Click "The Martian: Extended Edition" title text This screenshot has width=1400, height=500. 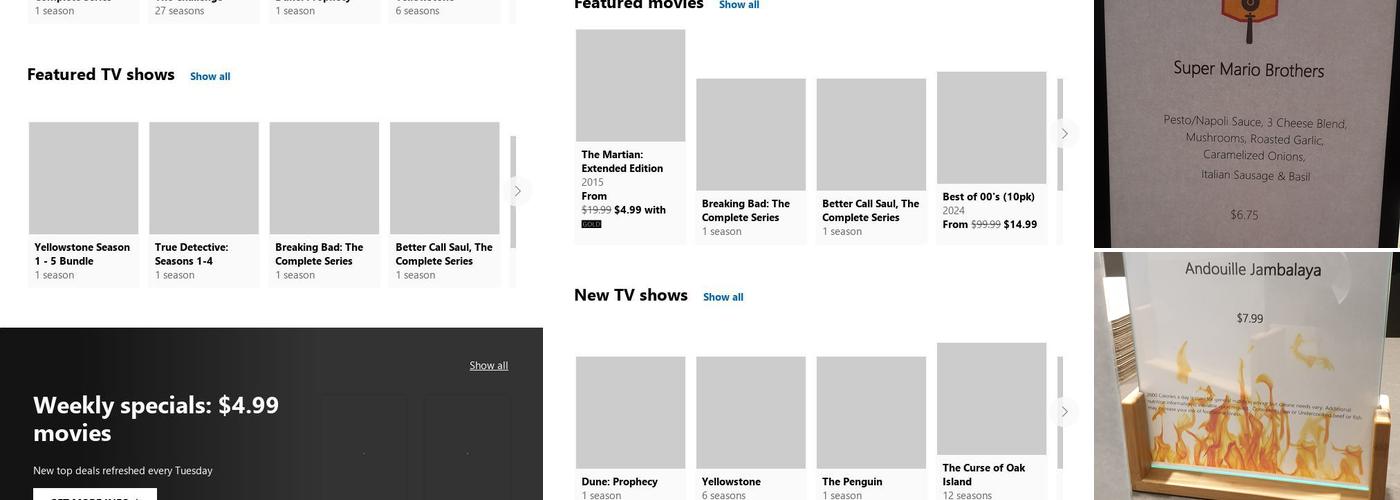click(622, 161)
